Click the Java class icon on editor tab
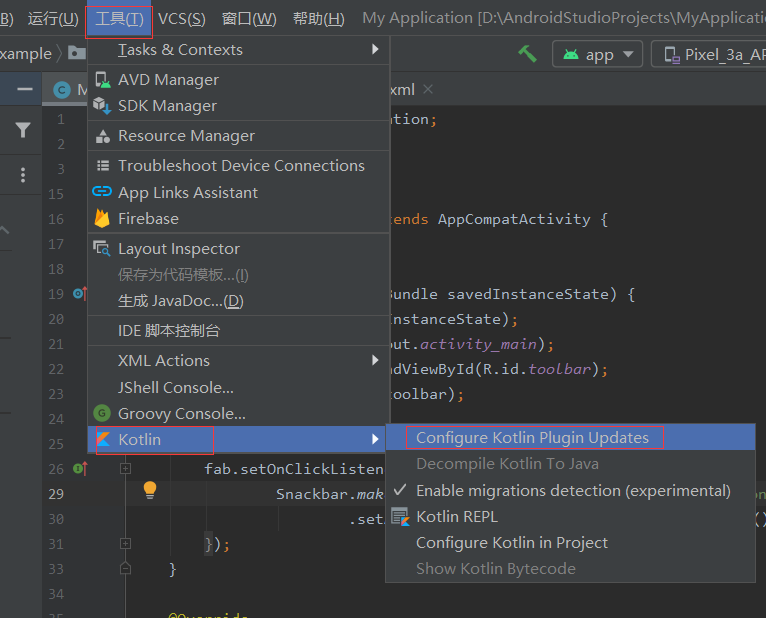The image size is (766, 618). point(62,90)
